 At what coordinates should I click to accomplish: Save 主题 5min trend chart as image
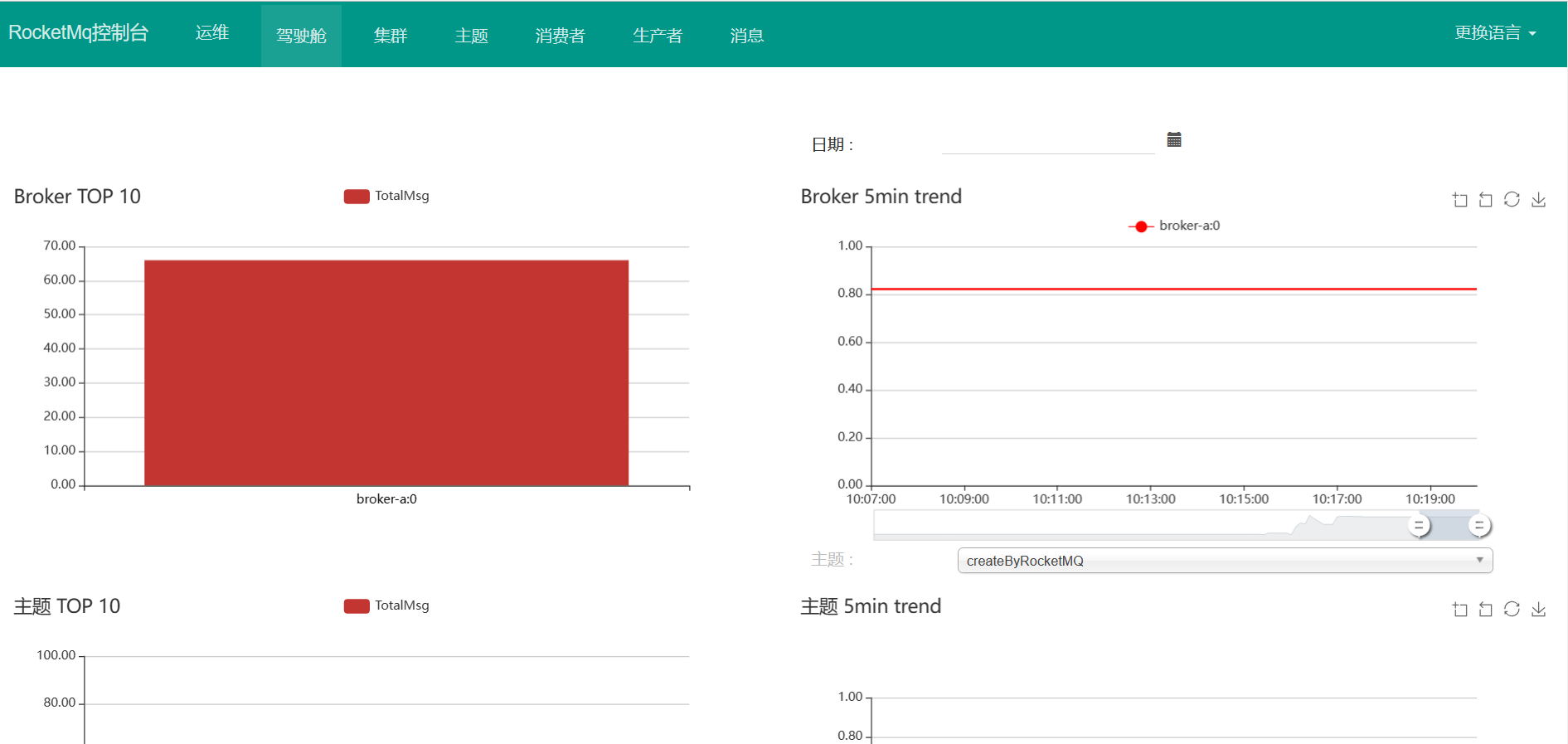(1538, 610)
